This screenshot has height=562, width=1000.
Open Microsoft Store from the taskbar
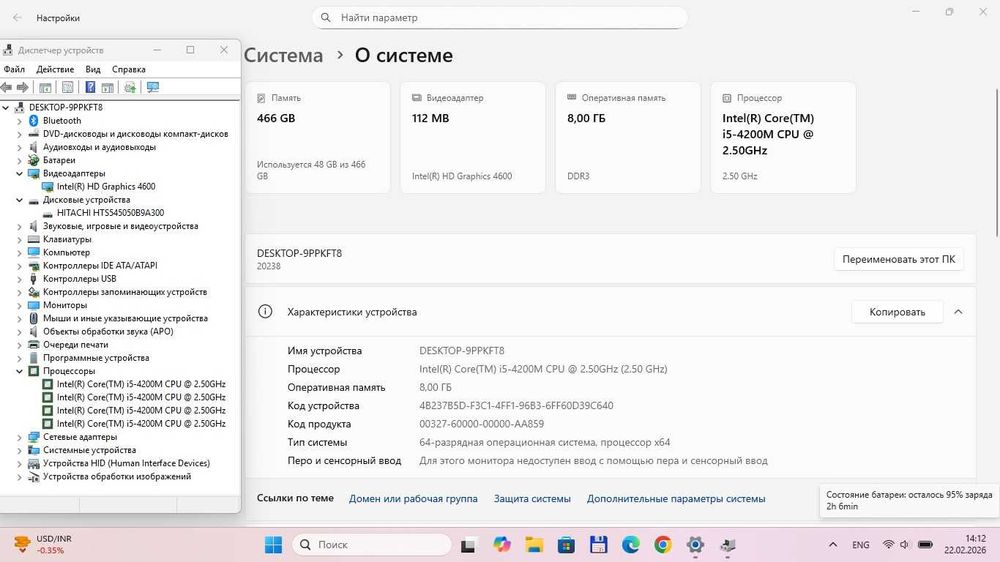[566, 545]
